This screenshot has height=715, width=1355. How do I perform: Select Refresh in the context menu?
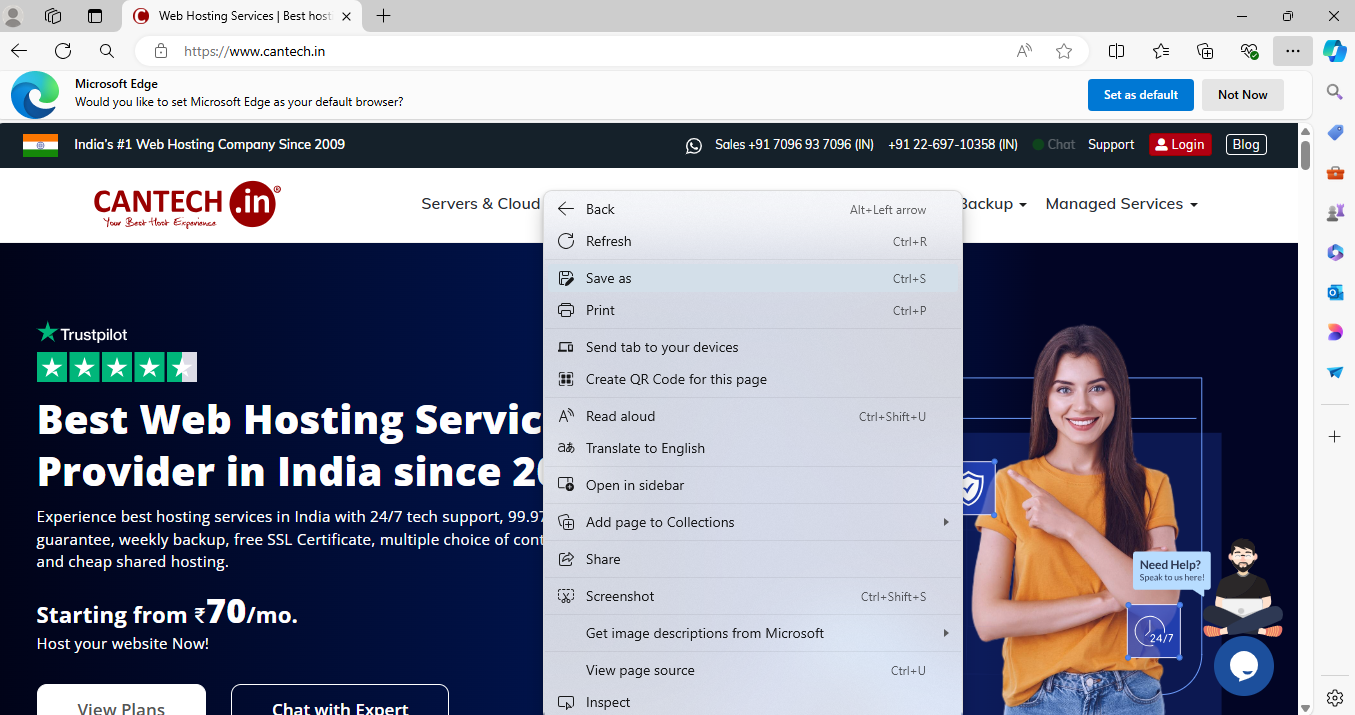click(x=752, y=241)
